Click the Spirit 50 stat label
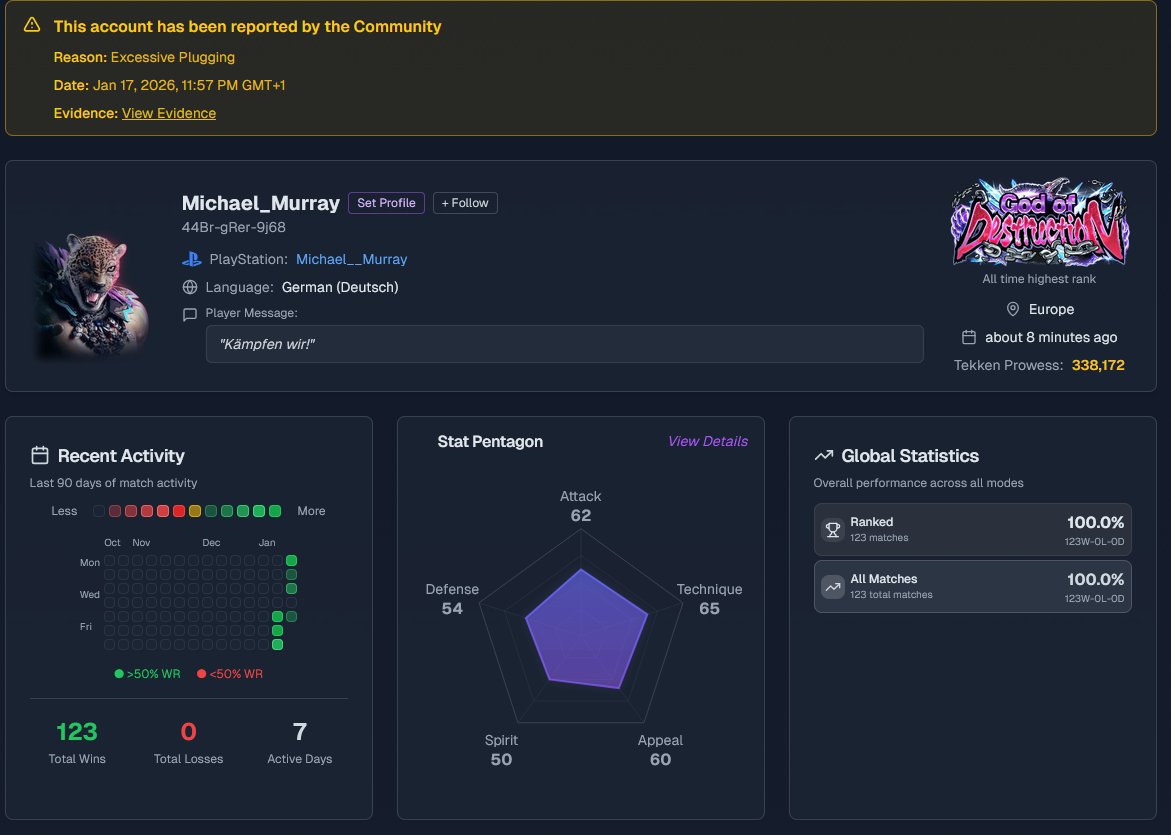 coord(501,750)
